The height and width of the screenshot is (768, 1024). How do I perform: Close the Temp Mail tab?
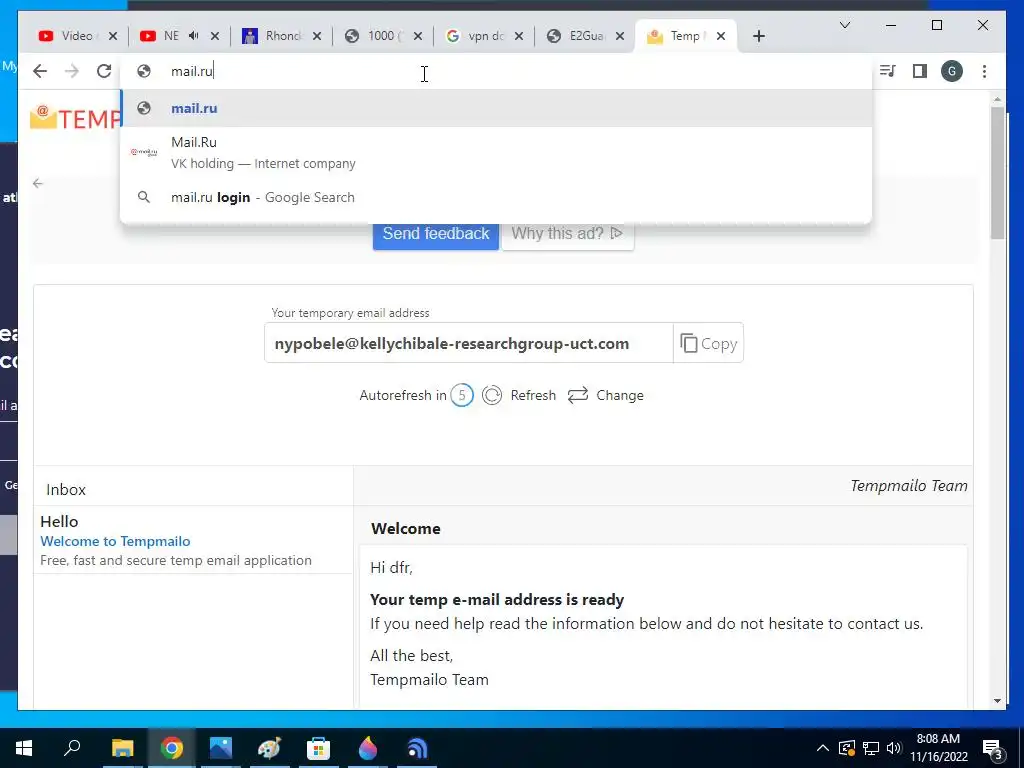(721, 36)
